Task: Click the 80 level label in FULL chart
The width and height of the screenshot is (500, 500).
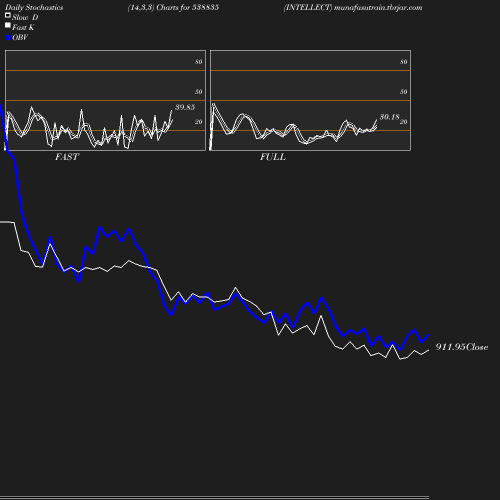Action: click(x=404, y=62)
